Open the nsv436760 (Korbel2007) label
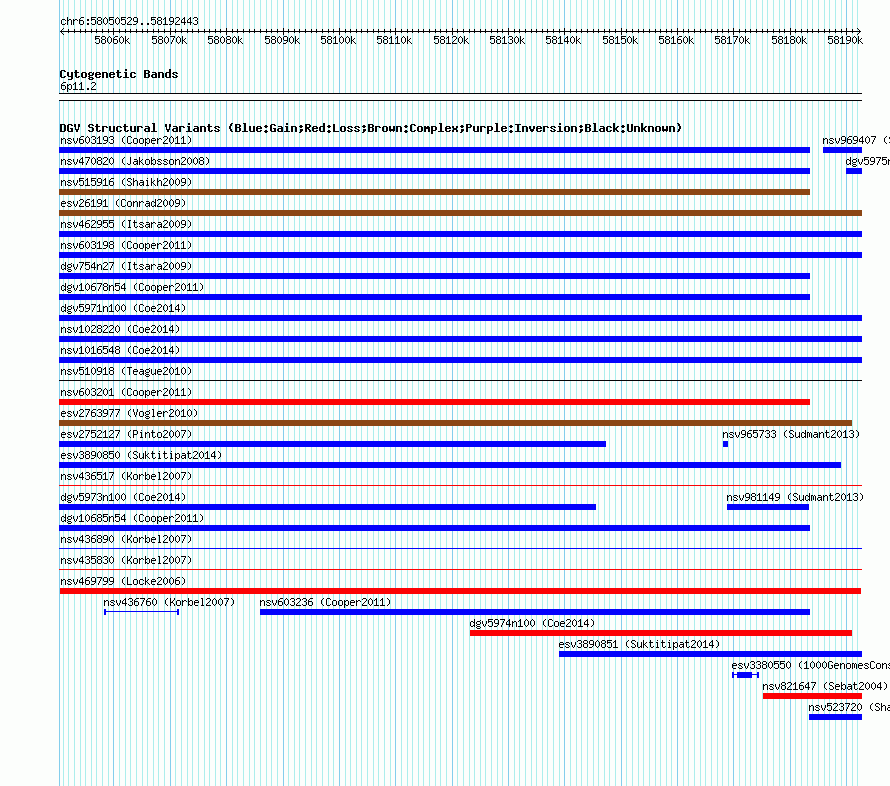Image resolution: width=890 pixels, height=786 pixels. pos(169,602)
